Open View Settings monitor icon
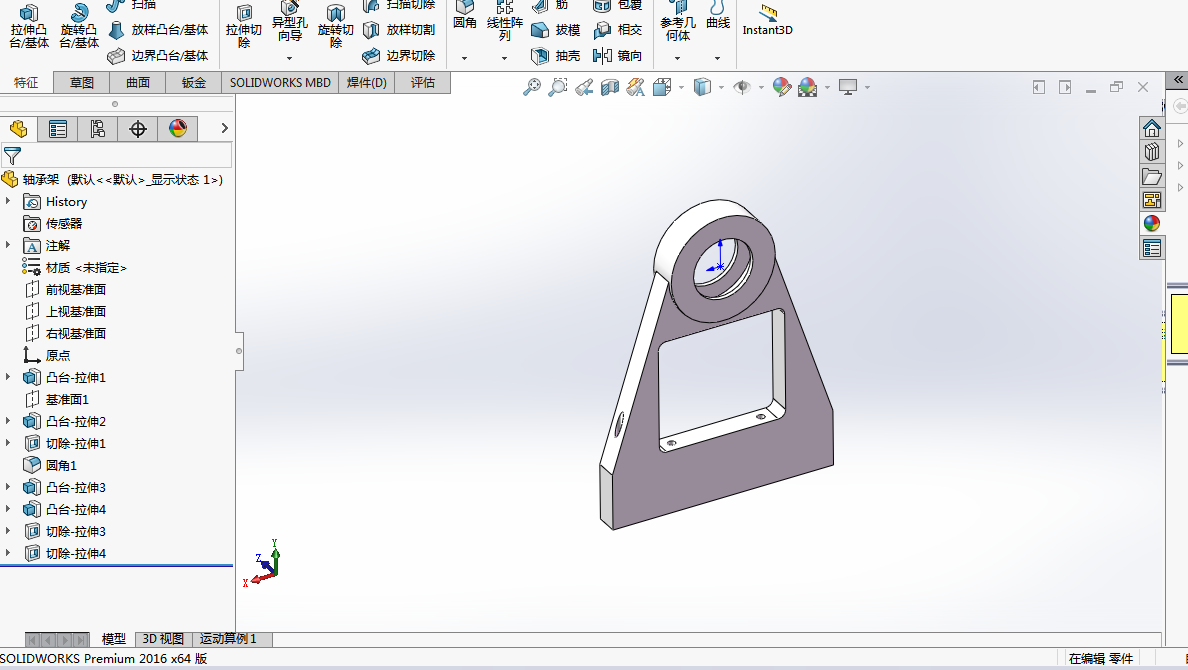The width and height of the screenshot is (1188, 670). pyautogui.click(x=848, y=87)
